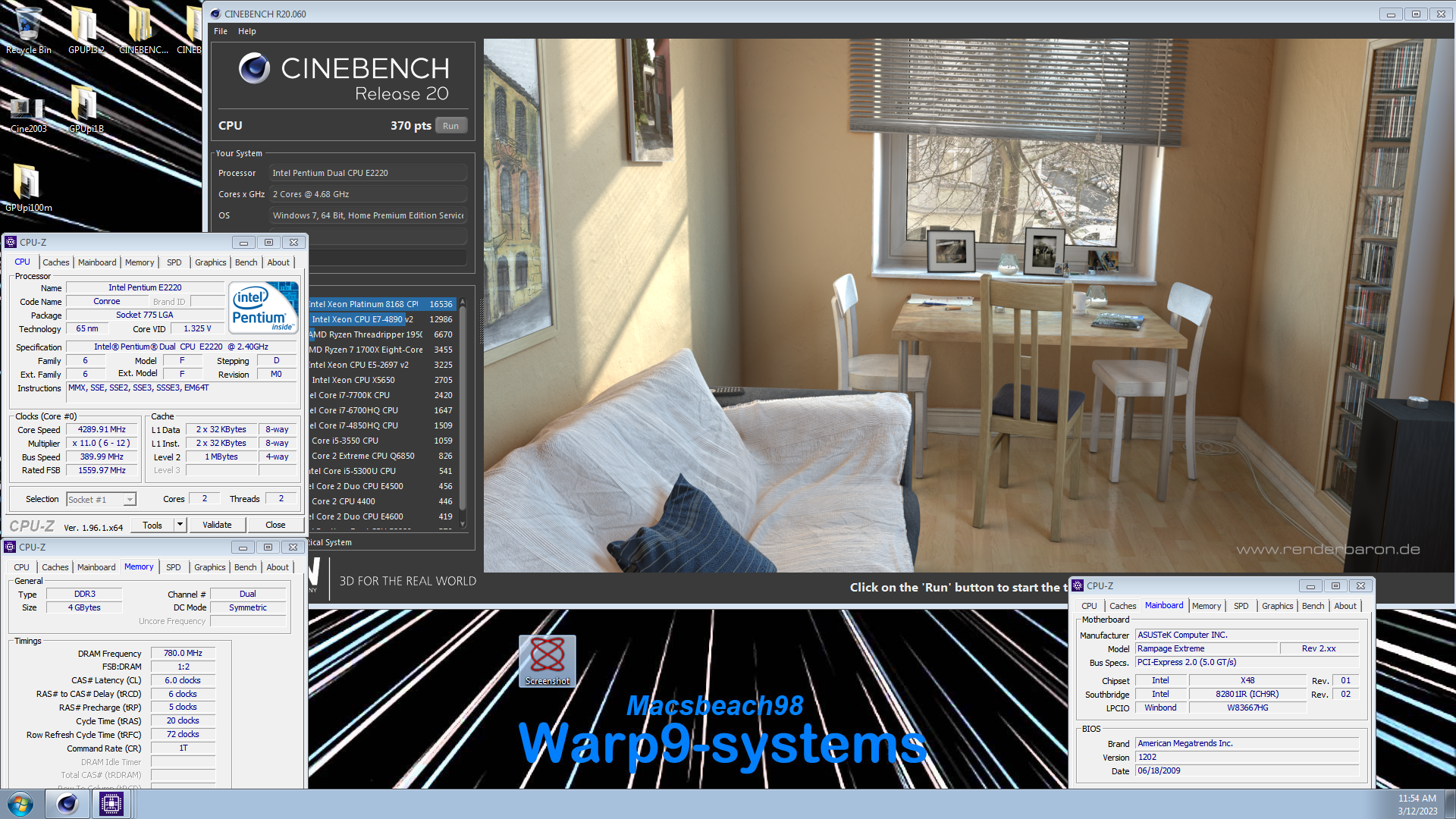Viewport: 1456px width, 819px height.
Task: Click the Intel Pentium inside logo
Action: point(264,308)
